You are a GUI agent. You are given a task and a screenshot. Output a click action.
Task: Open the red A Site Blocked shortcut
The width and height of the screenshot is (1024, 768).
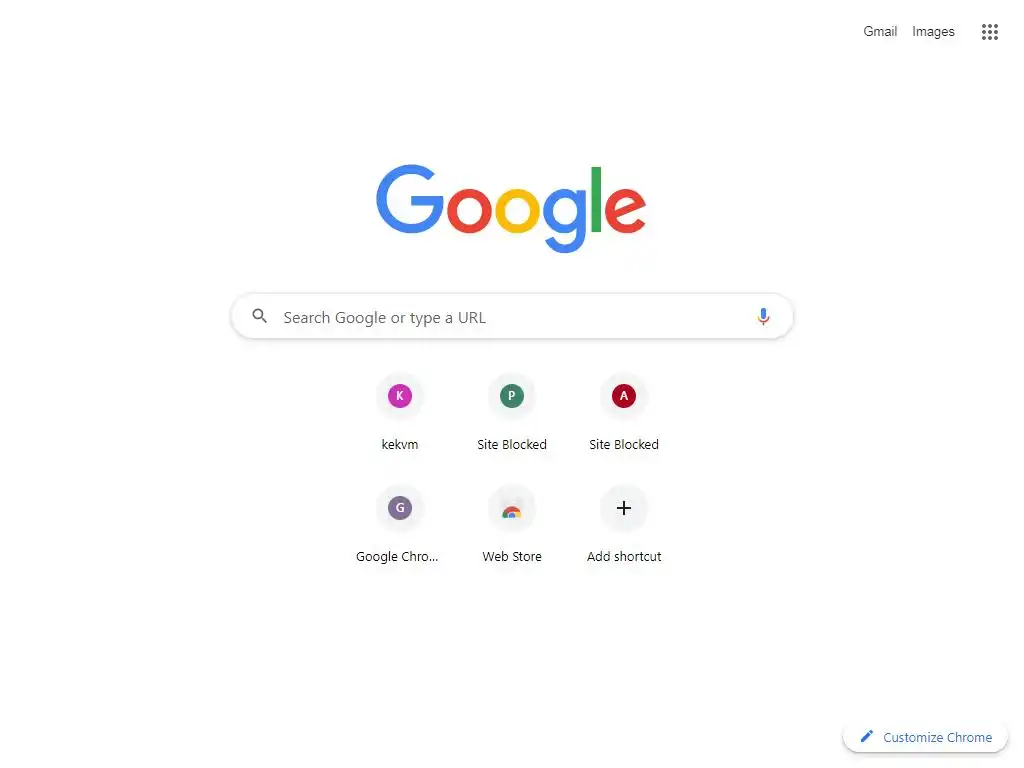coord(624,396)
